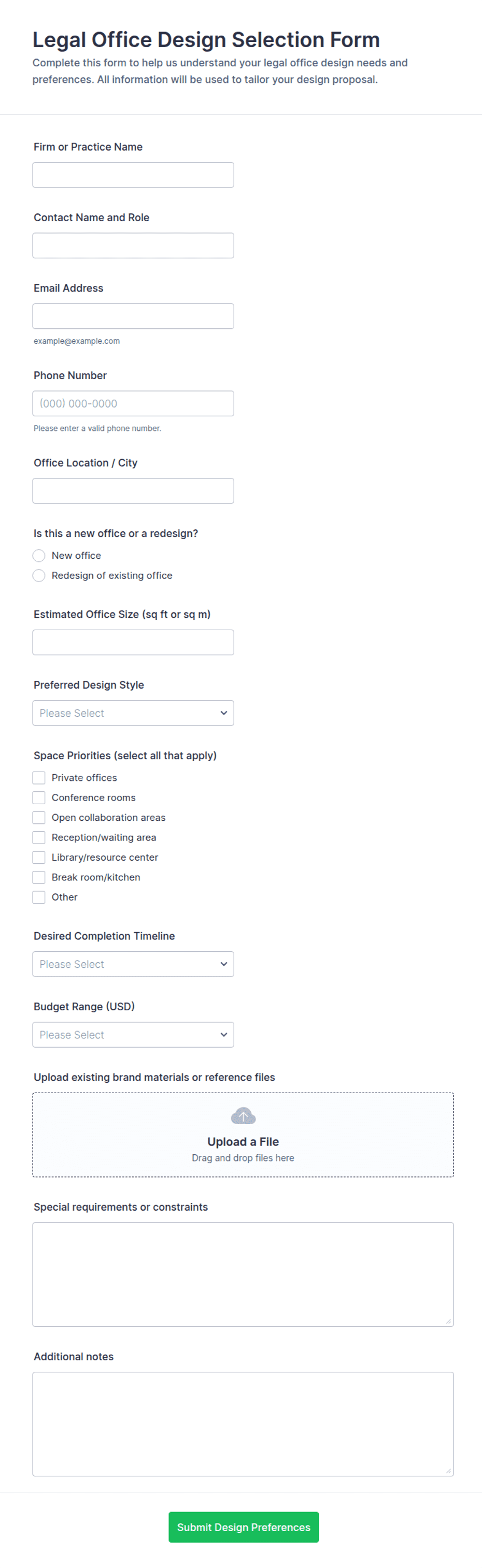Choose Redesign of existing office option

39,576
